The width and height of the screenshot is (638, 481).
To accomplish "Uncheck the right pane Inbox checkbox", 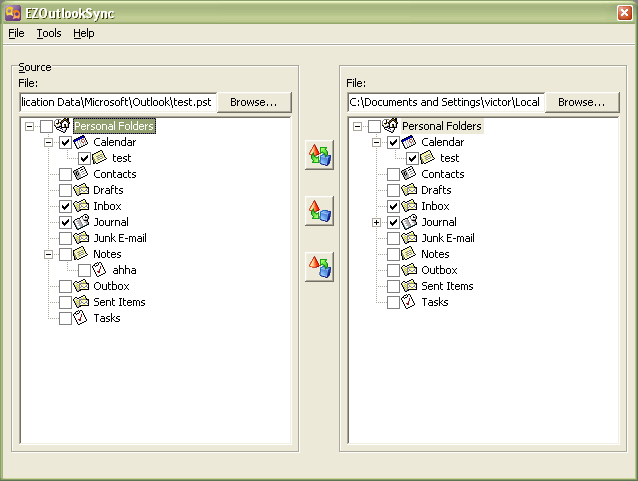I will [393, 206].
